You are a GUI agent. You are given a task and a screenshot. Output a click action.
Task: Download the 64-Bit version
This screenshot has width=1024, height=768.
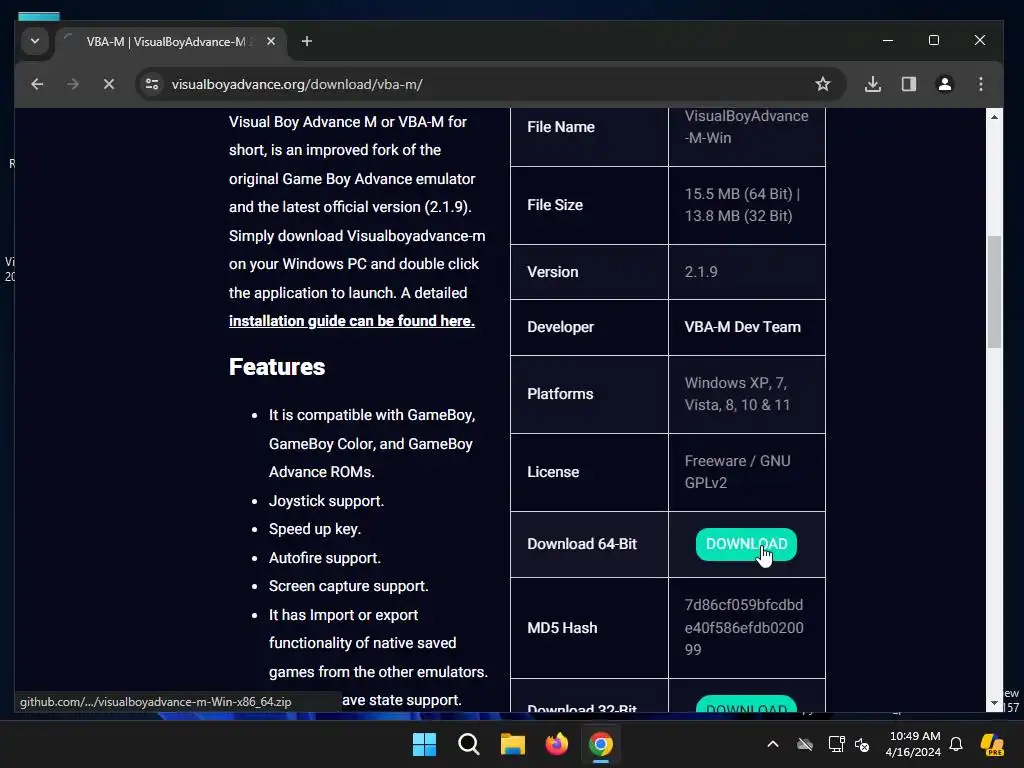click(x=746, y=544)
